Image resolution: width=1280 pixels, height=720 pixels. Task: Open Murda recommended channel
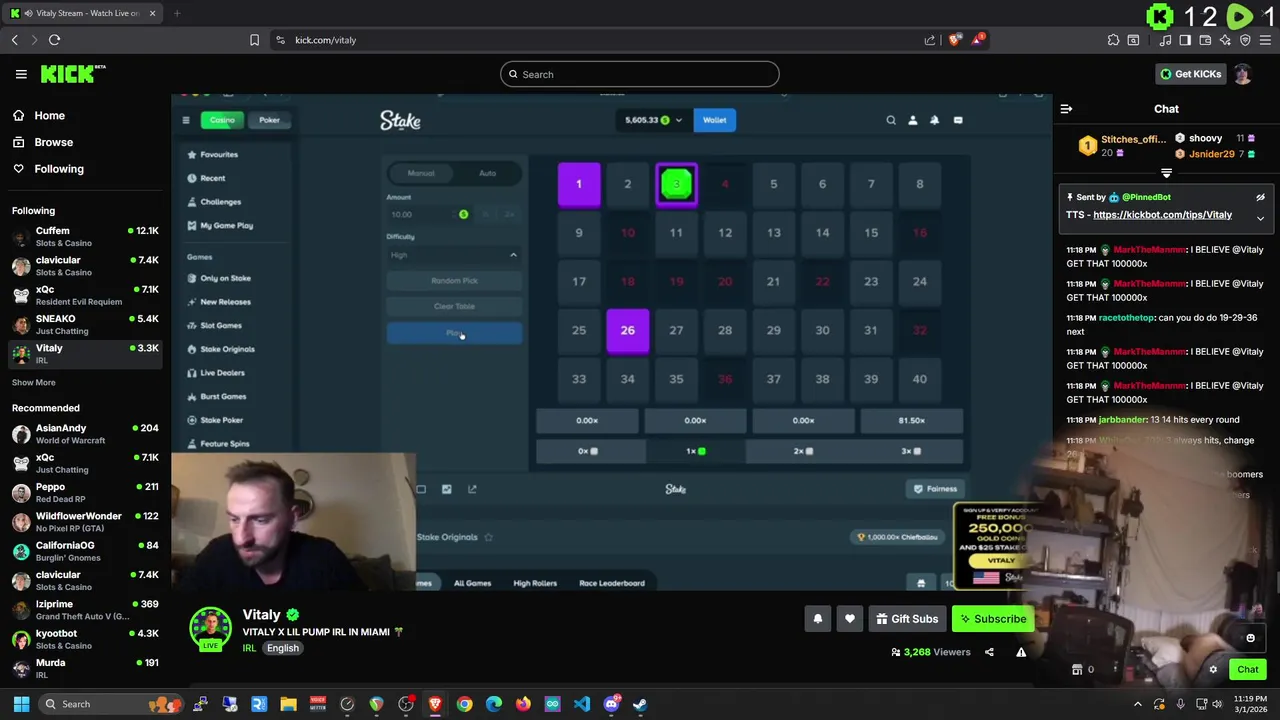pyautogui.click(x=85, y=668)
